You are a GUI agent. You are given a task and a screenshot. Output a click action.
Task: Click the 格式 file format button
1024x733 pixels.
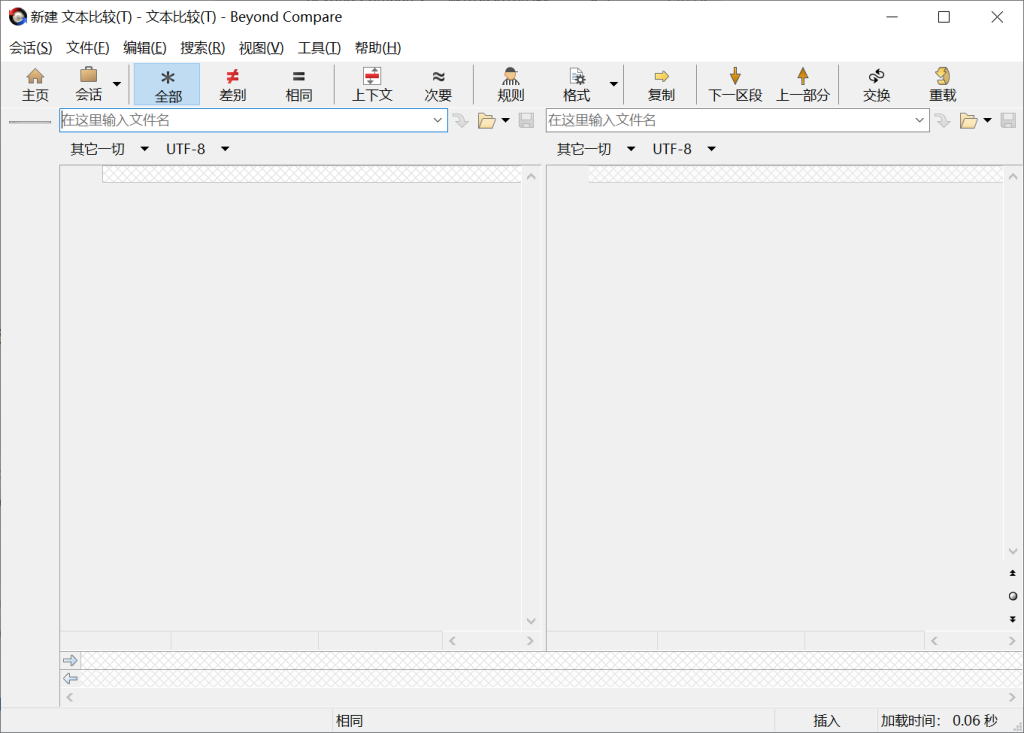[x=577, y=85]
